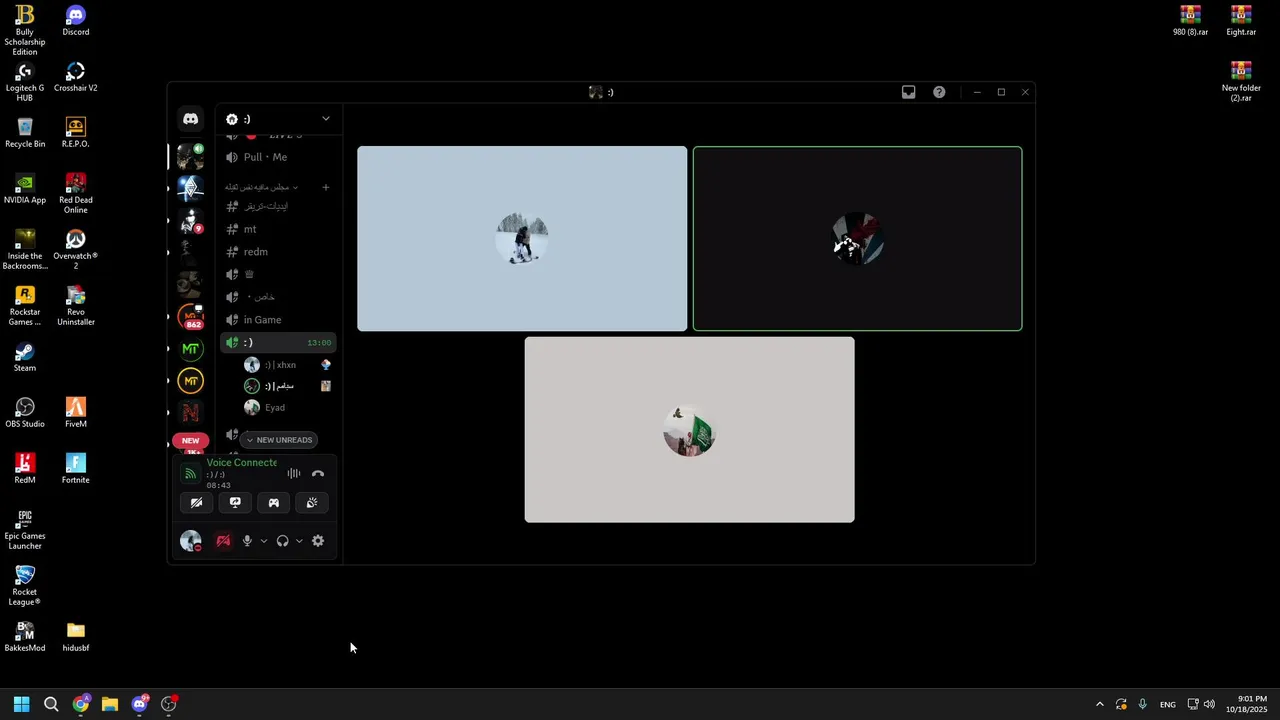1280x720 pixels.
Task: Start an activity with controller icon
Action: click(273, 503)
